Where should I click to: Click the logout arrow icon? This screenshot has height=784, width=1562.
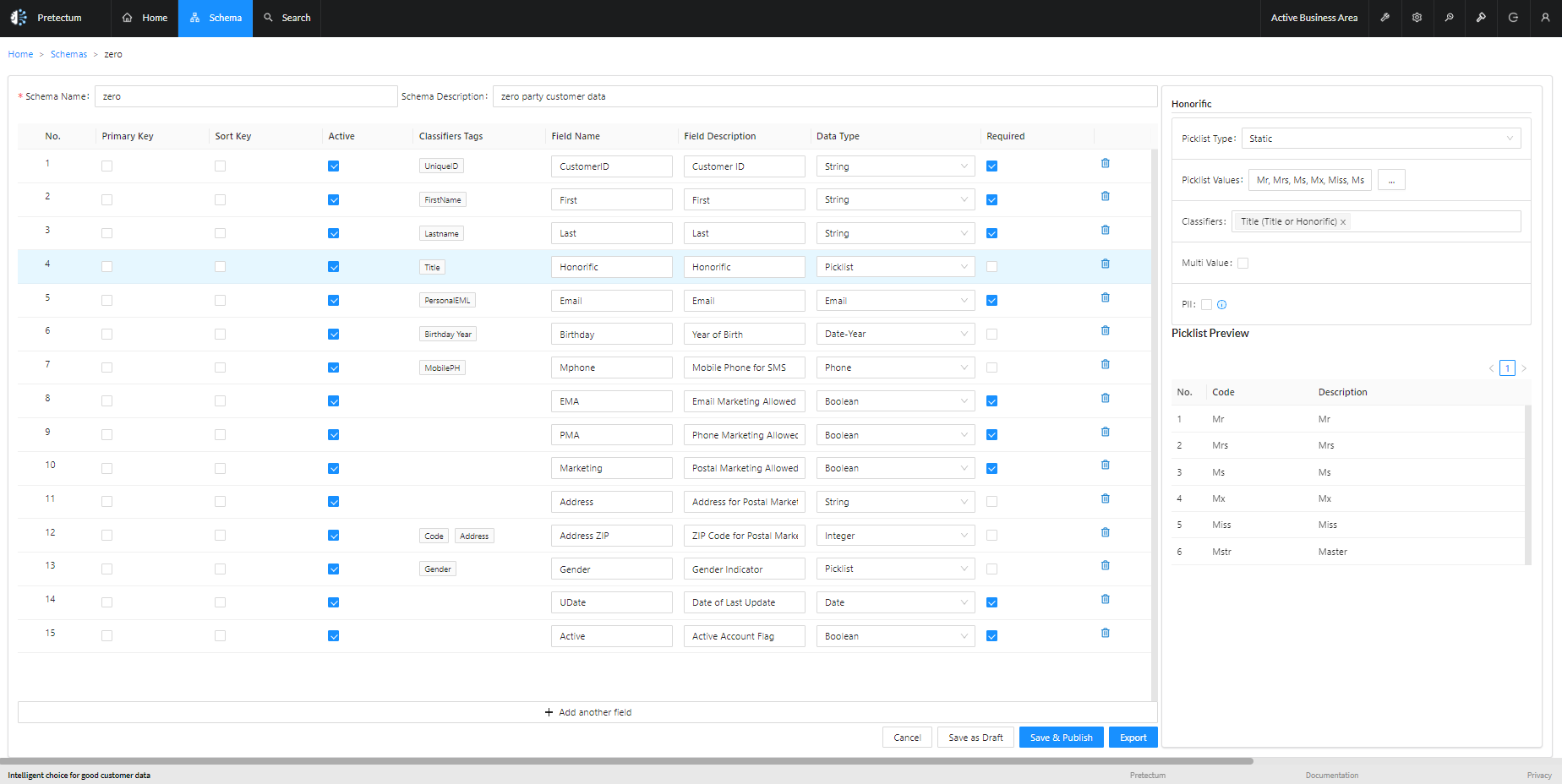[1513, 18]
